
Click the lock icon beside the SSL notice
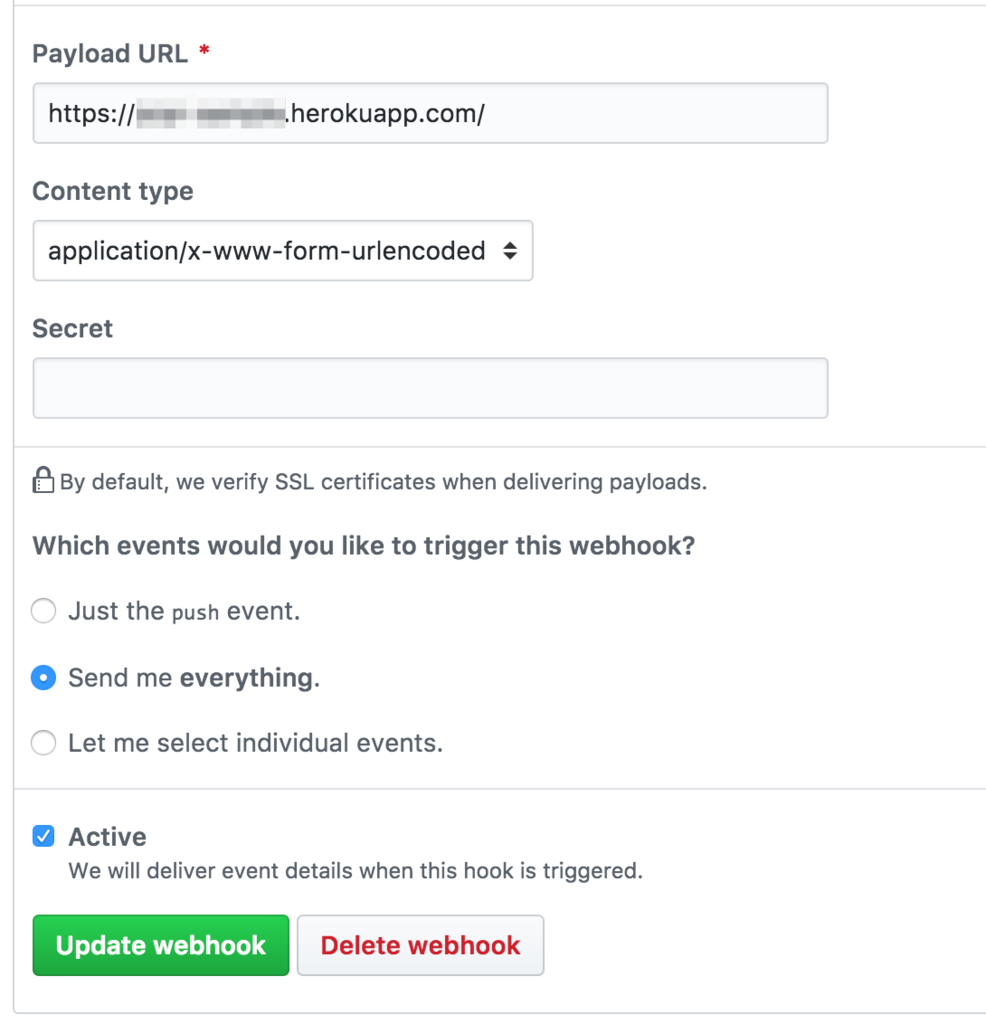click(x=43, y=480)
